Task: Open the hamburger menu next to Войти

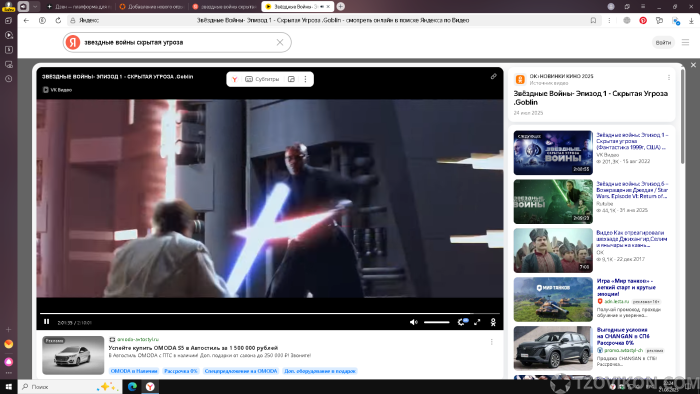Action: (685, 42)
